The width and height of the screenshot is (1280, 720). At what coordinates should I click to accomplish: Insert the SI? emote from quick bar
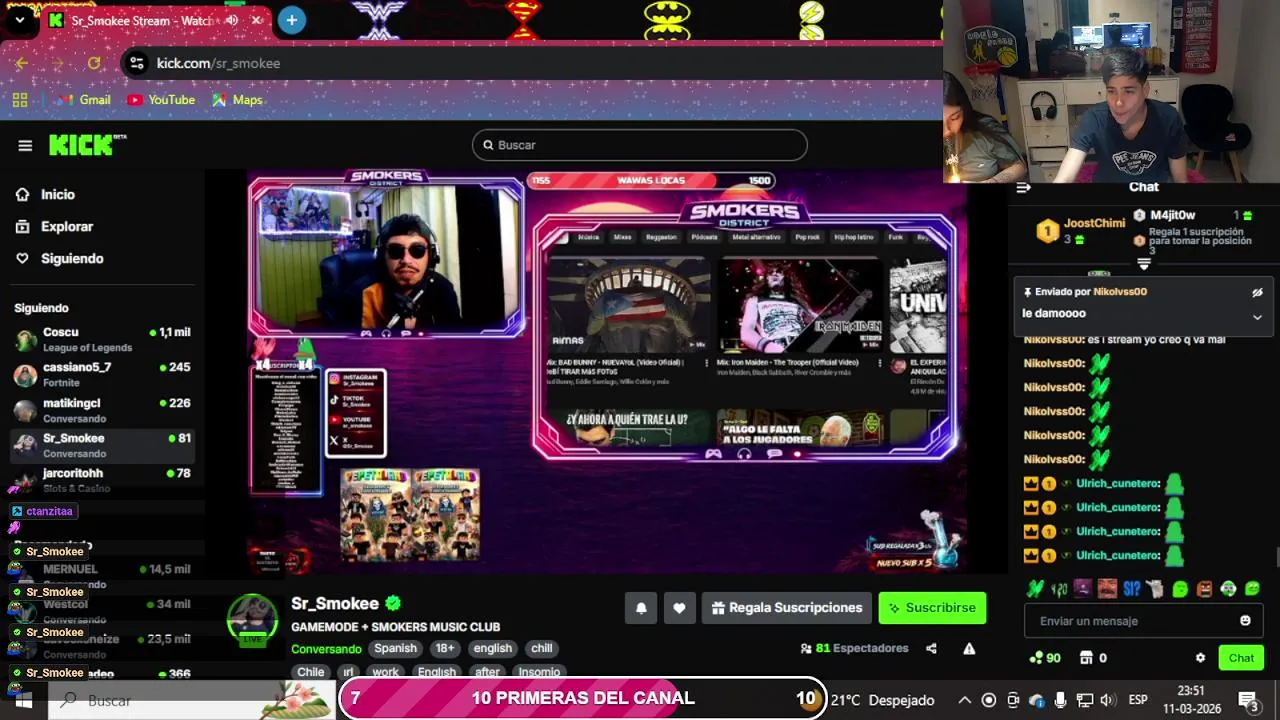(x=1131, y=589)
